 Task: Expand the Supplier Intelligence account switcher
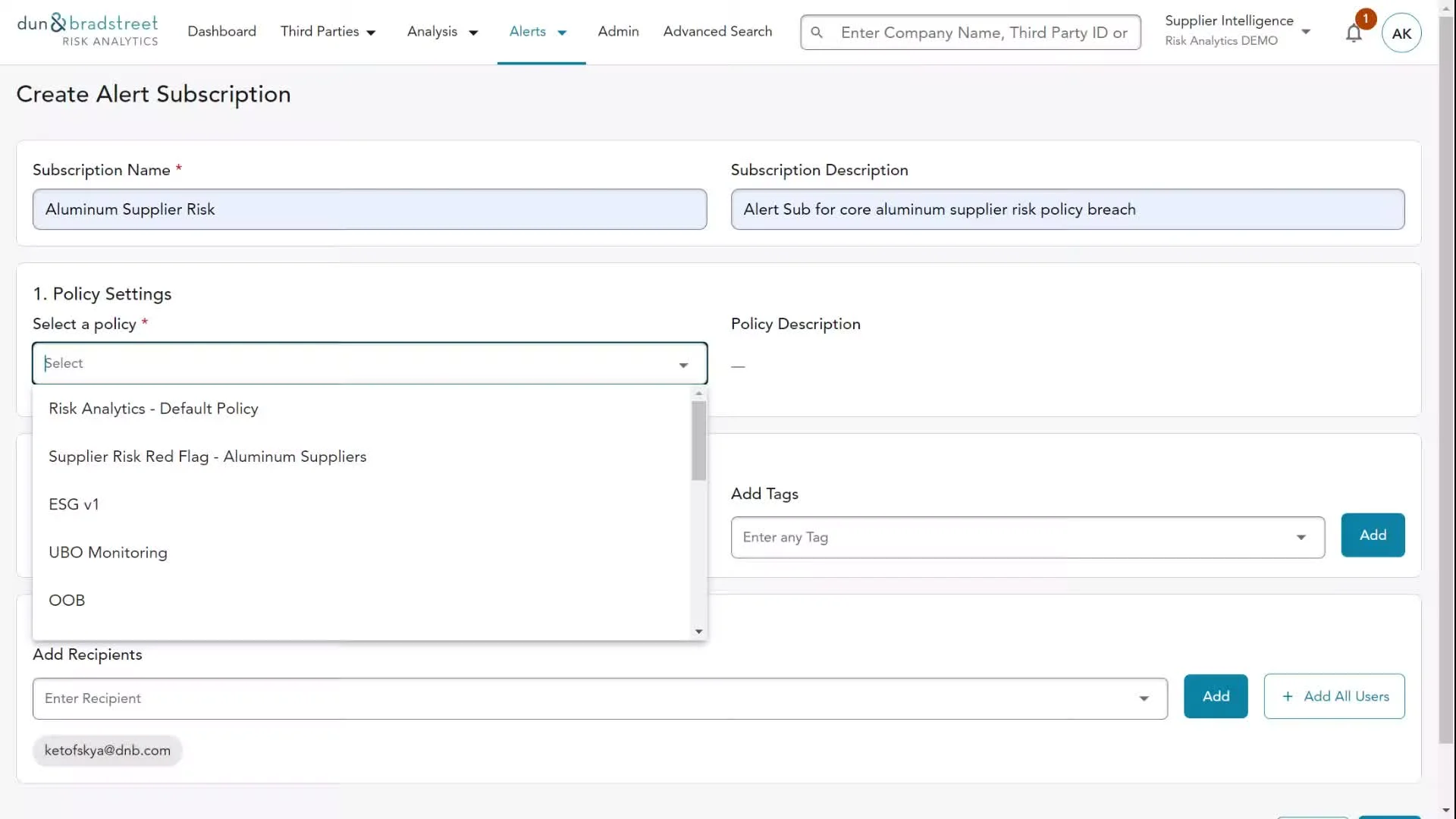(x=1306, y=31)
